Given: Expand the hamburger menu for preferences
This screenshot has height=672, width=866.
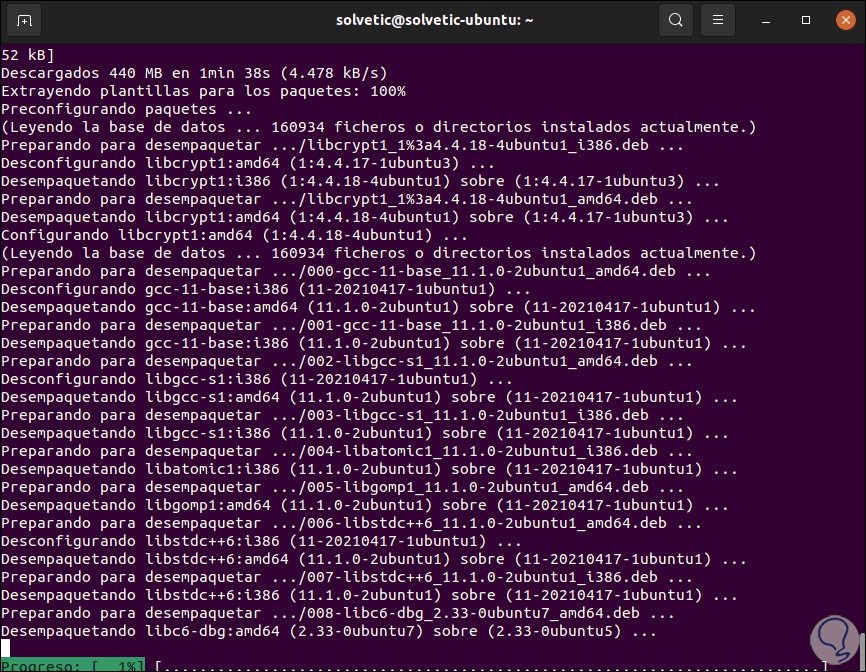Looking at the screenshot, I should (x=718, y=19).
